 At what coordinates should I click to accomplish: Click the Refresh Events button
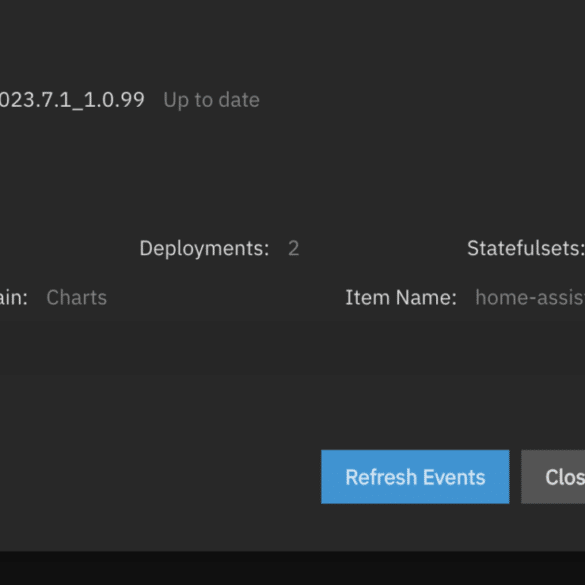(x=415, y=477)
